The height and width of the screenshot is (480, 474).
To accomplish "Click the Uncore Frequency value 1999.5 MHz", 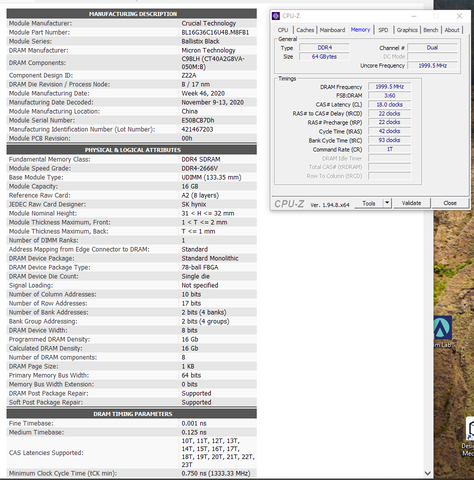I will (432, 66).
